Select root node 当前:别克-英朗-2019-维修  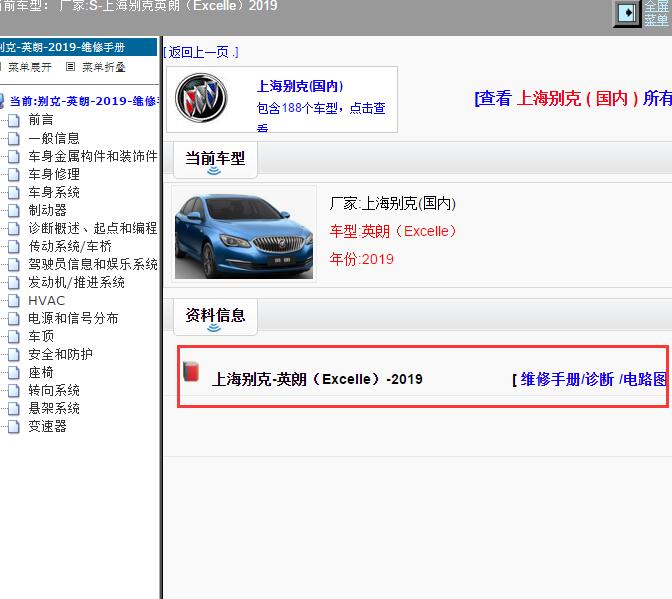click(84, 101)
